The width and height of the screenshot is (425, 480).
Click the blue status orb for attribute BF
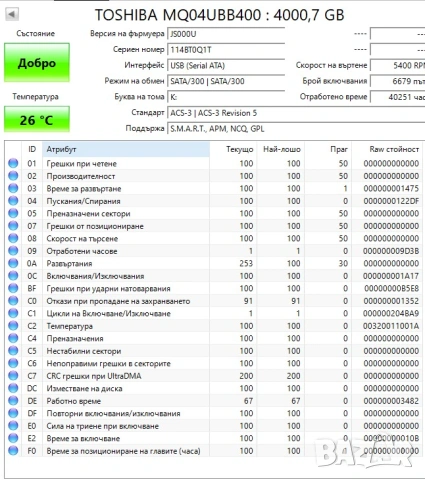click(13, 288)
